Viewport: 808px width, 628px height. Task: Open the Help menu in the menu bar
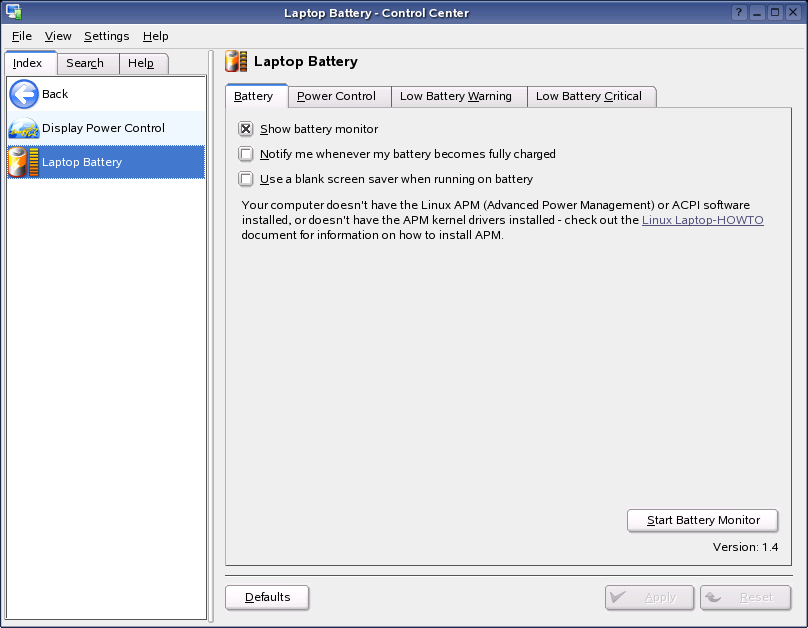(x=156, y=36)
